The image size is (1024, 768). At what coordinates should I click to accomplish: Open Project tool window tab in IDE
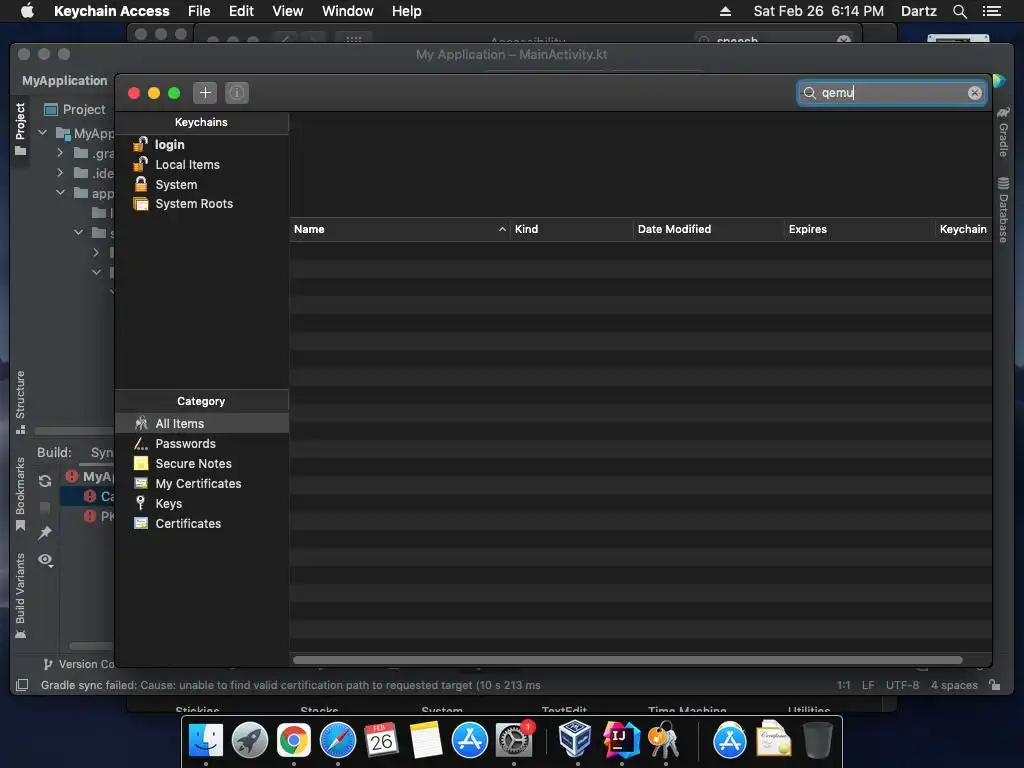[x=20, y=129]
